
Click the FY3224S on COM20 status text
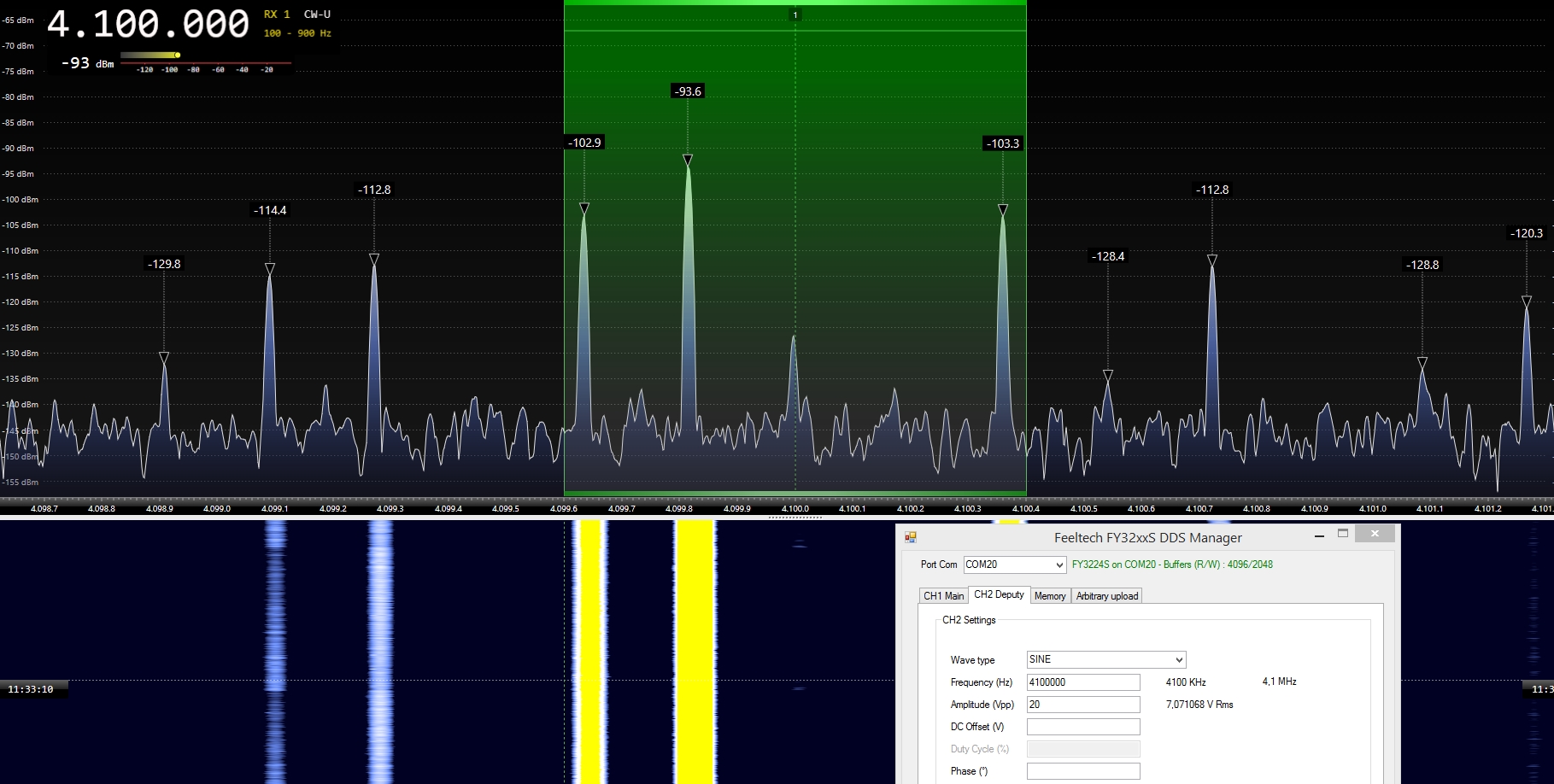(x=1172, y=565)
